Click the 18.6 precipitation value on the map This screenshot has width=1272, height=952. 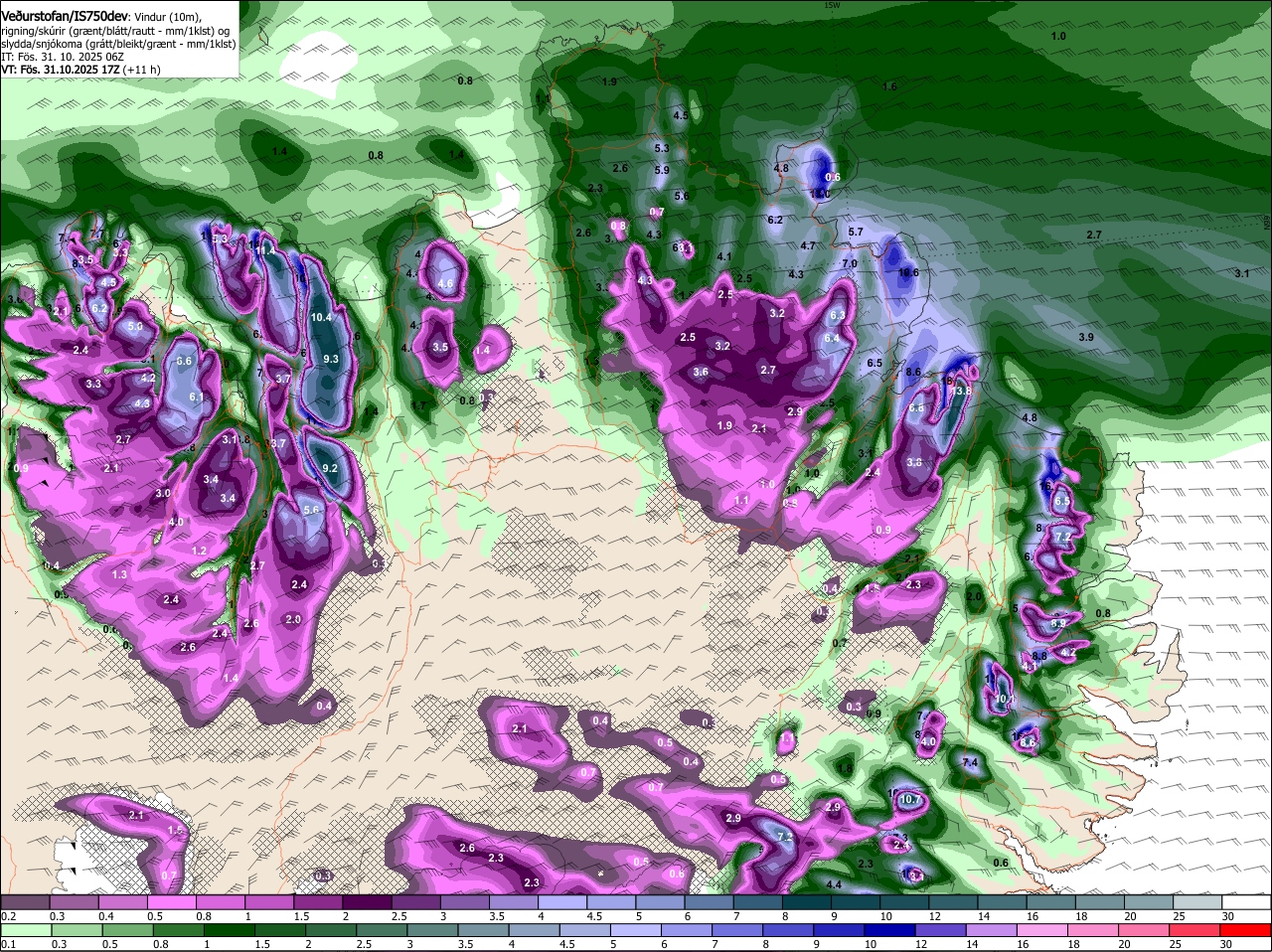pos(908,273)
